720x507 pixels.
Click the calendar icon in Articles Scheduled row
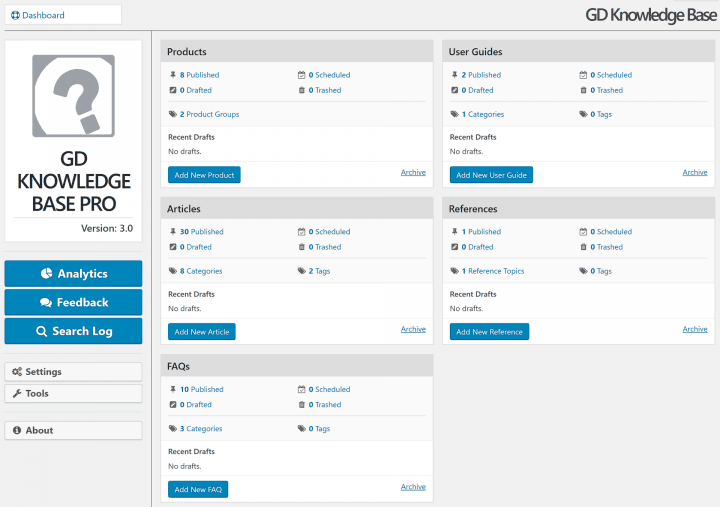pos(301,231)
